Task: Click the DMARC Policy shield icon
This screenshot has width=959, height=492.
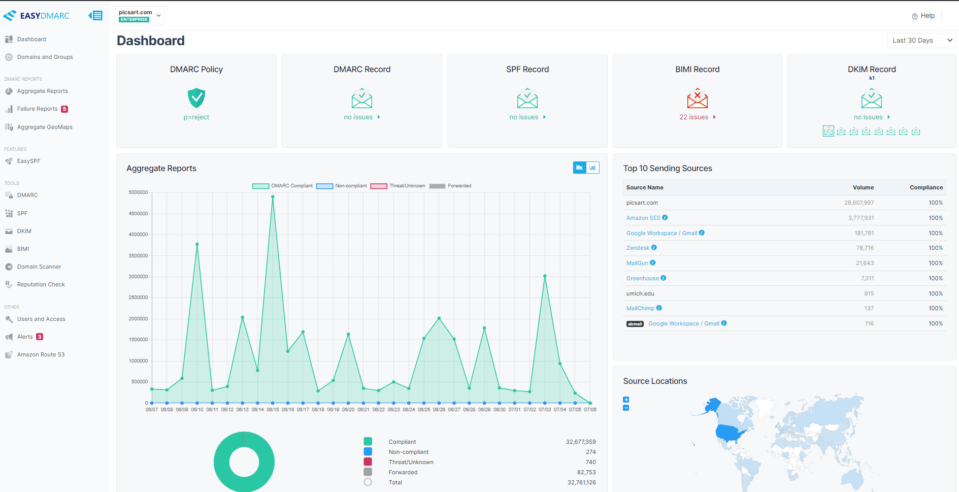Action: (196, 97)
